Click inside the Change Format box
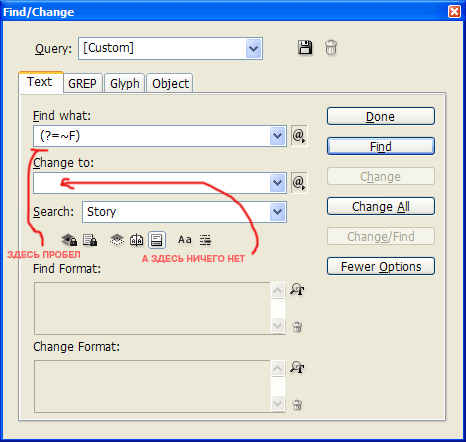 (x=153, y=386)
